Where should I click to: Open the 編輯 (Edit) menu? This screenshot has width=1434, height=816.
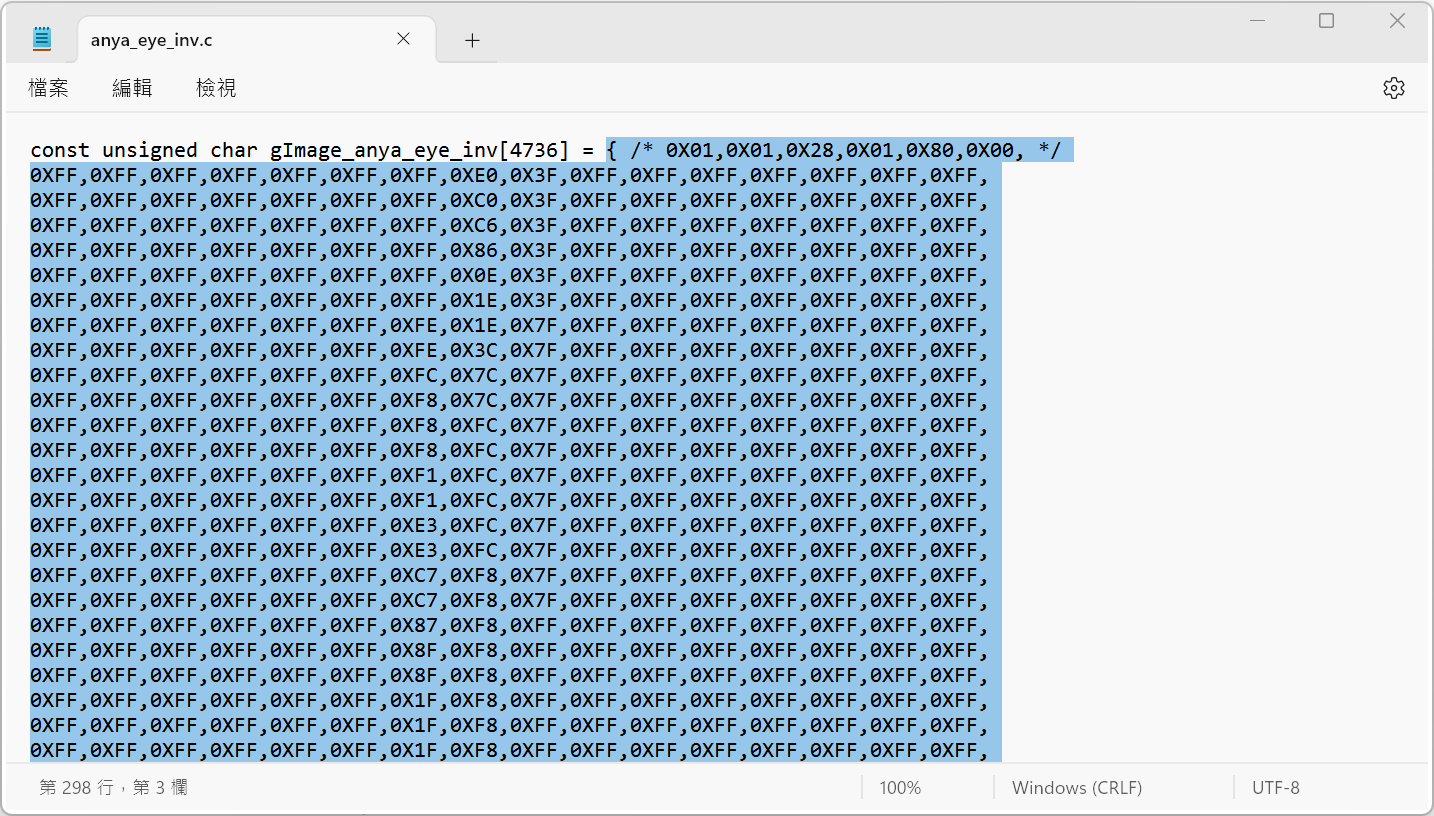(132, 88)
